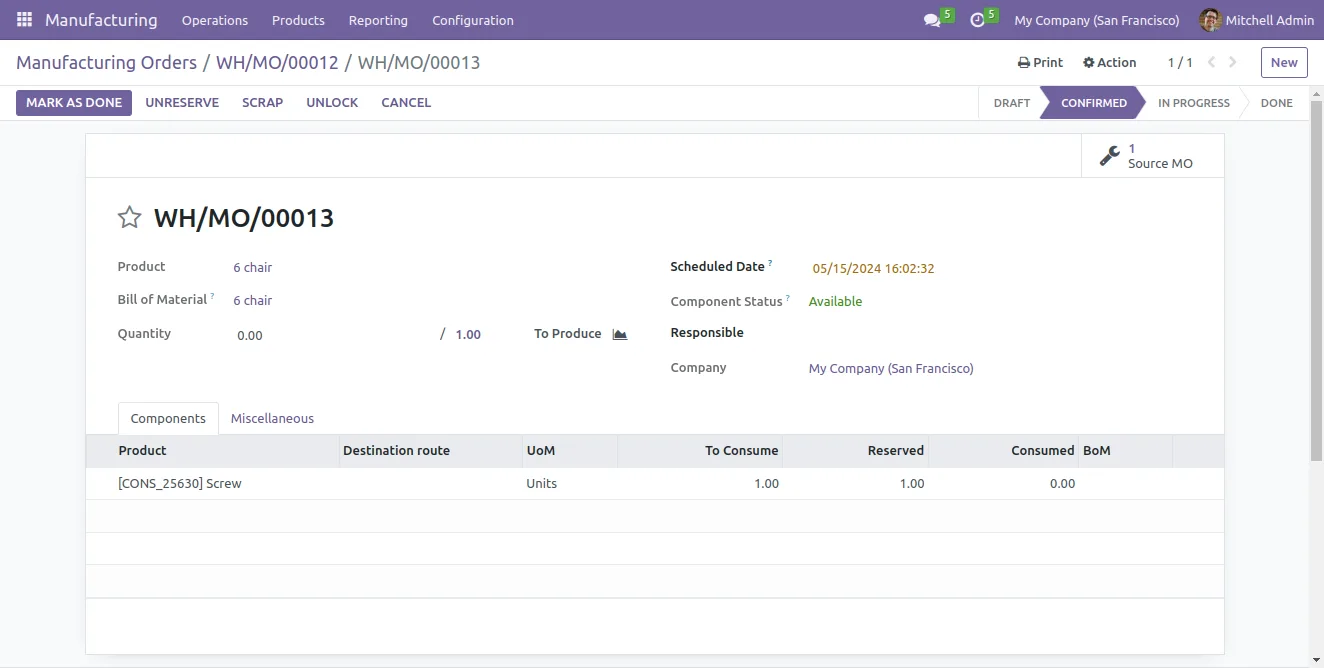Open the activities clock icon
1324x668 pixels.
(977, 20)
